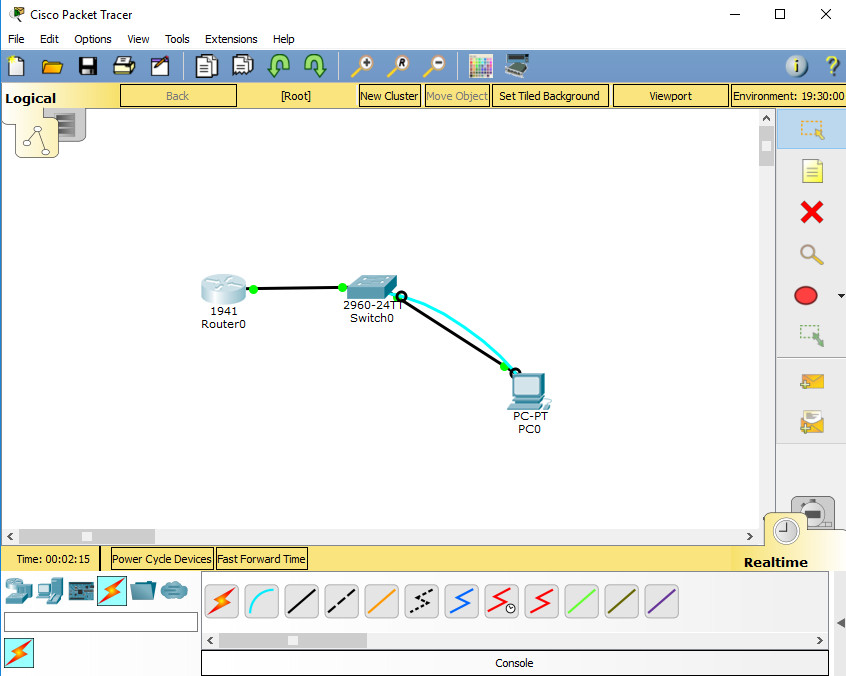
Task: Click Set Tiled Background
Action: click(x=550, y=96)
